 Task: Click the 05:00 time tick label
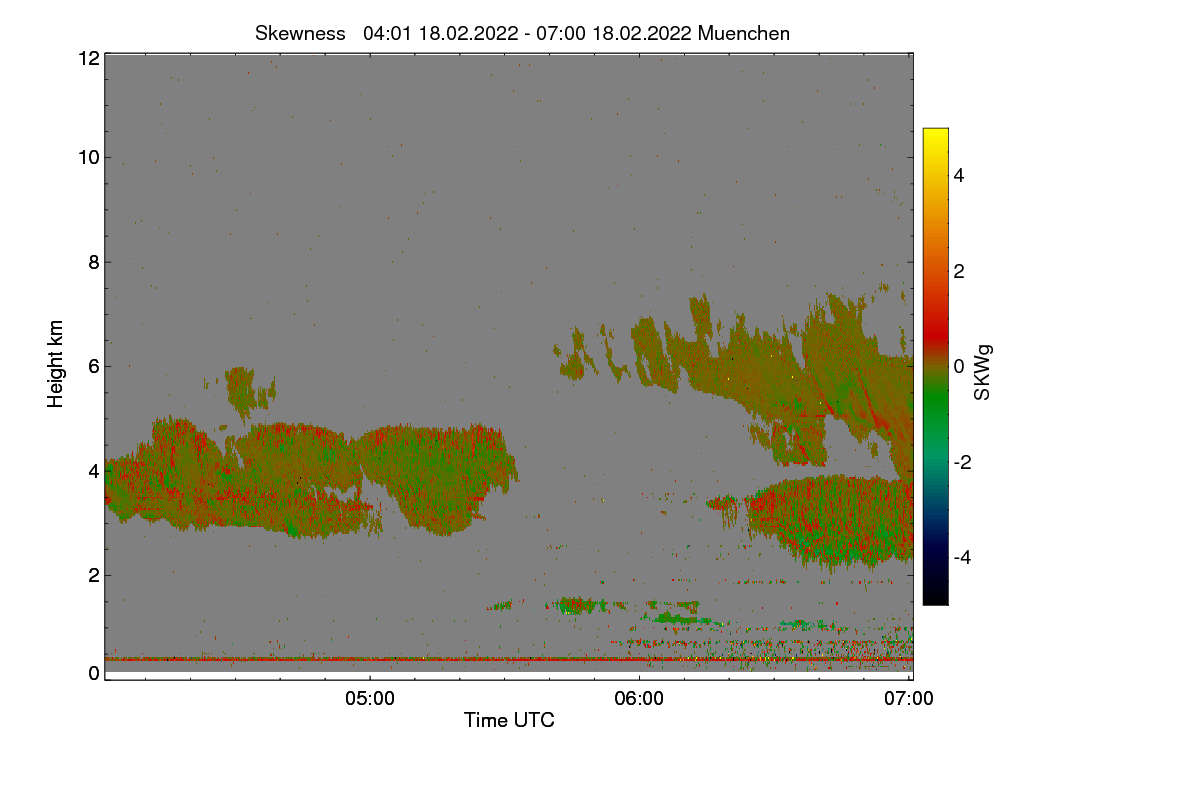click(369, 699)
